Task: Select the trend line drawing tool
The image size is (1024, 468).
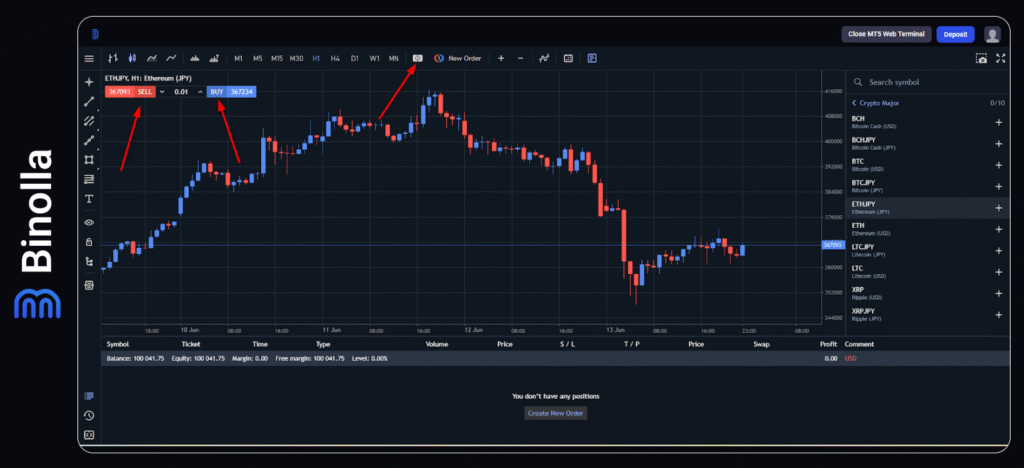Action: (x=89, y=101)
